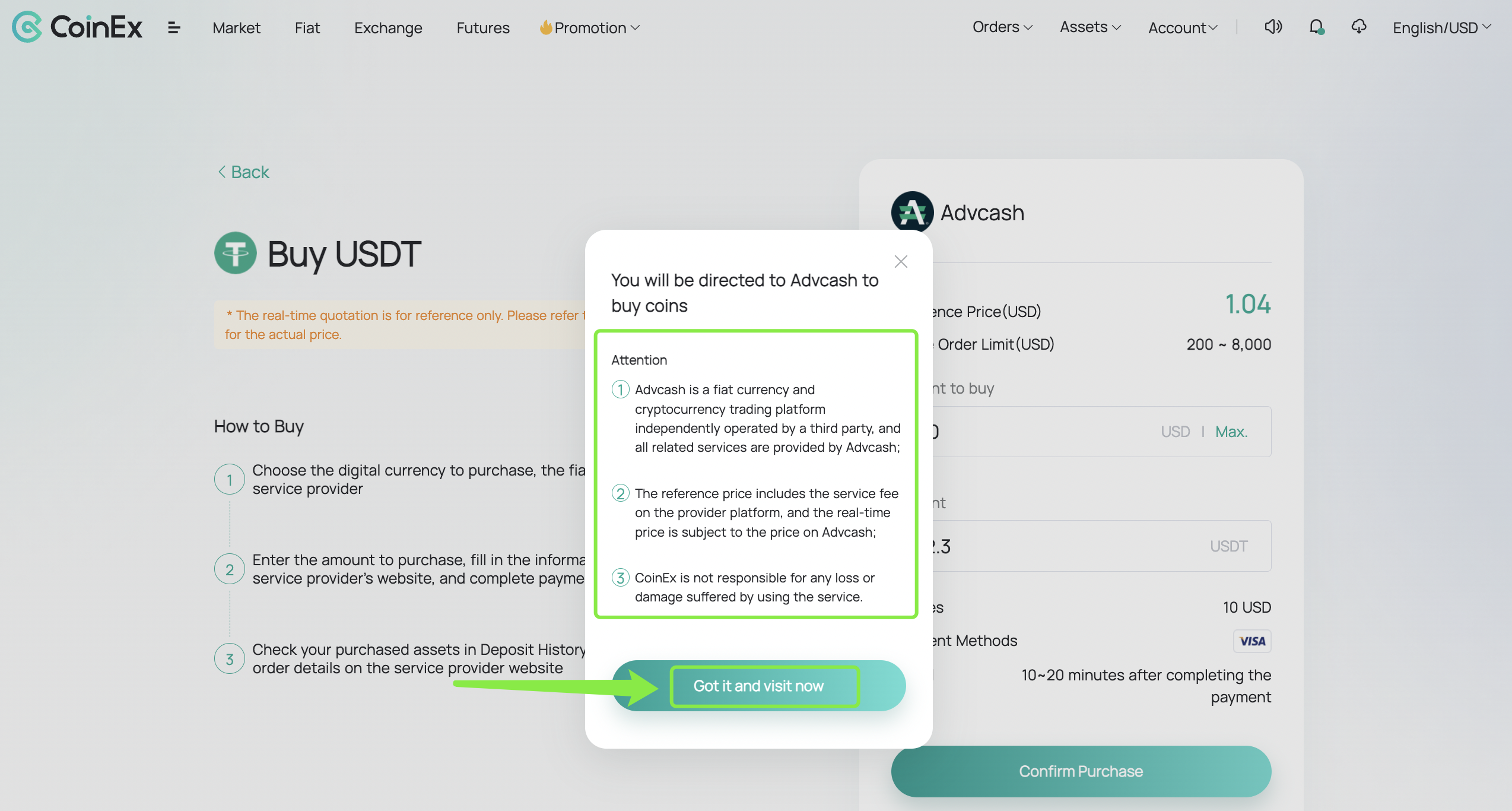Go back via the Back link

[x=243, y=172]
